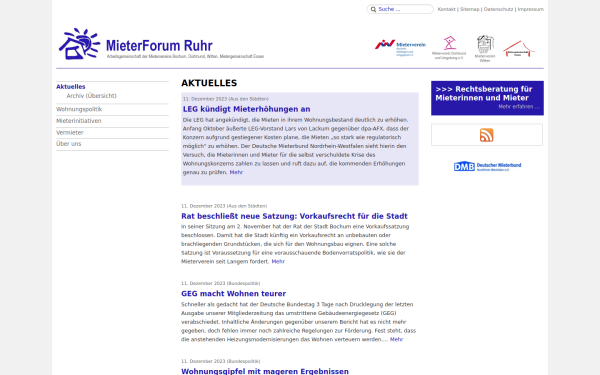
Task: Click Mehr link of GEG article
Action: [x=396, y=339]
